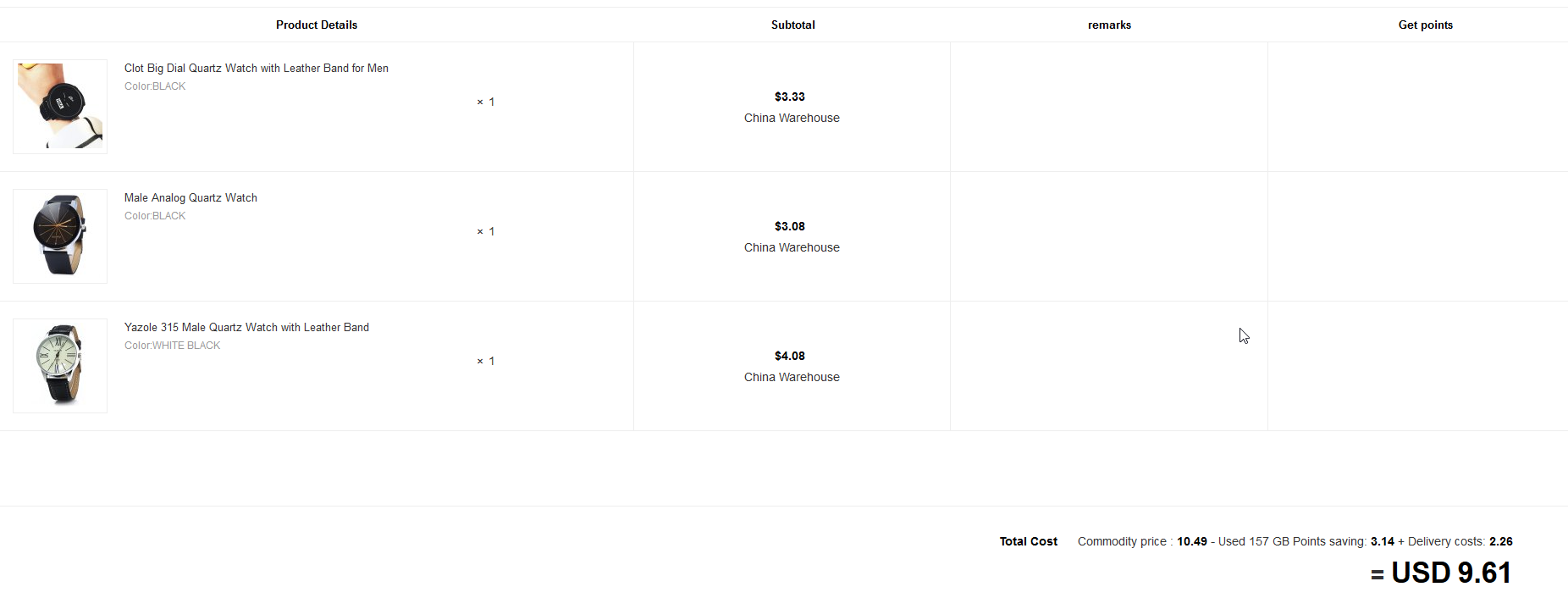Click China Warehouse under the $3.33 price

coord(792,119)
